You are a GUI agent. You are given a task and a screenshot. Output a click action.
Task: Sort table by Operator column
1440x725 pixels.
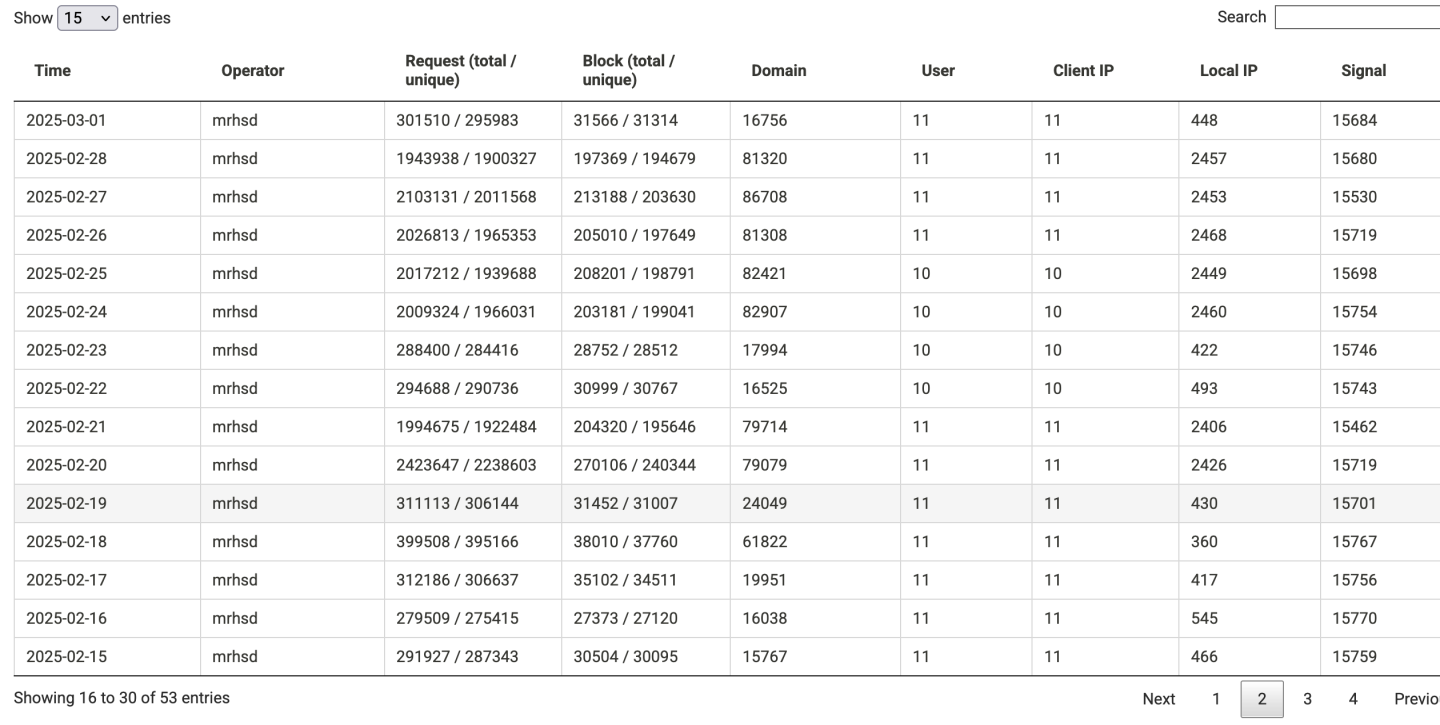tap(252, 71)
